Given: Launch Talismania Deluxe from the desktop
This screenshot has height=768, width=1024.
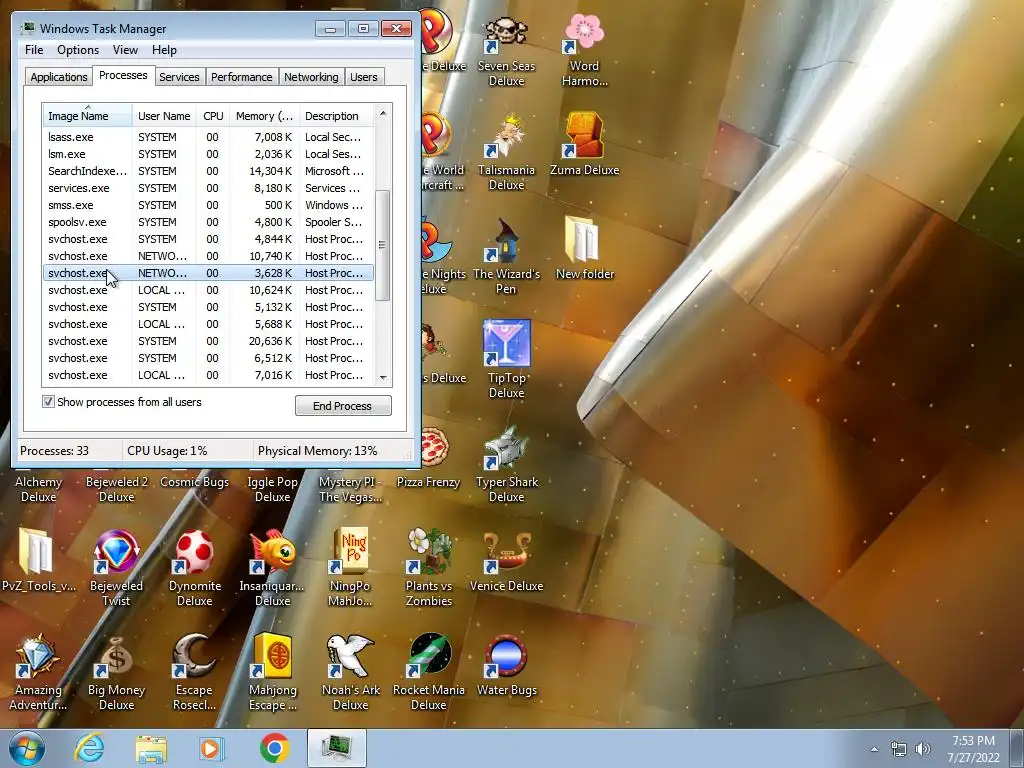Looking at the screenshot, I should [506, 153].
